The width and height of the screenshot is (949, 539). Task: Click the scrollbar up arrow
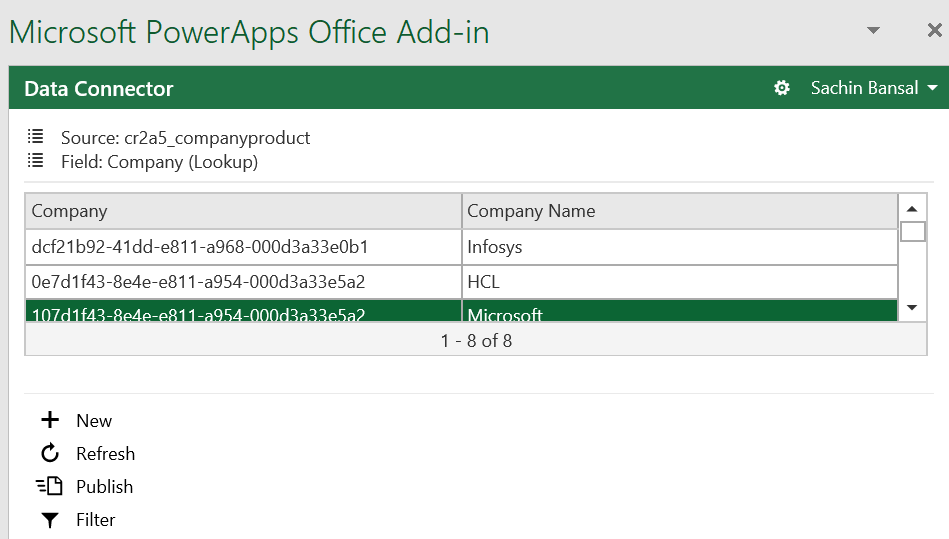[912, 208]
